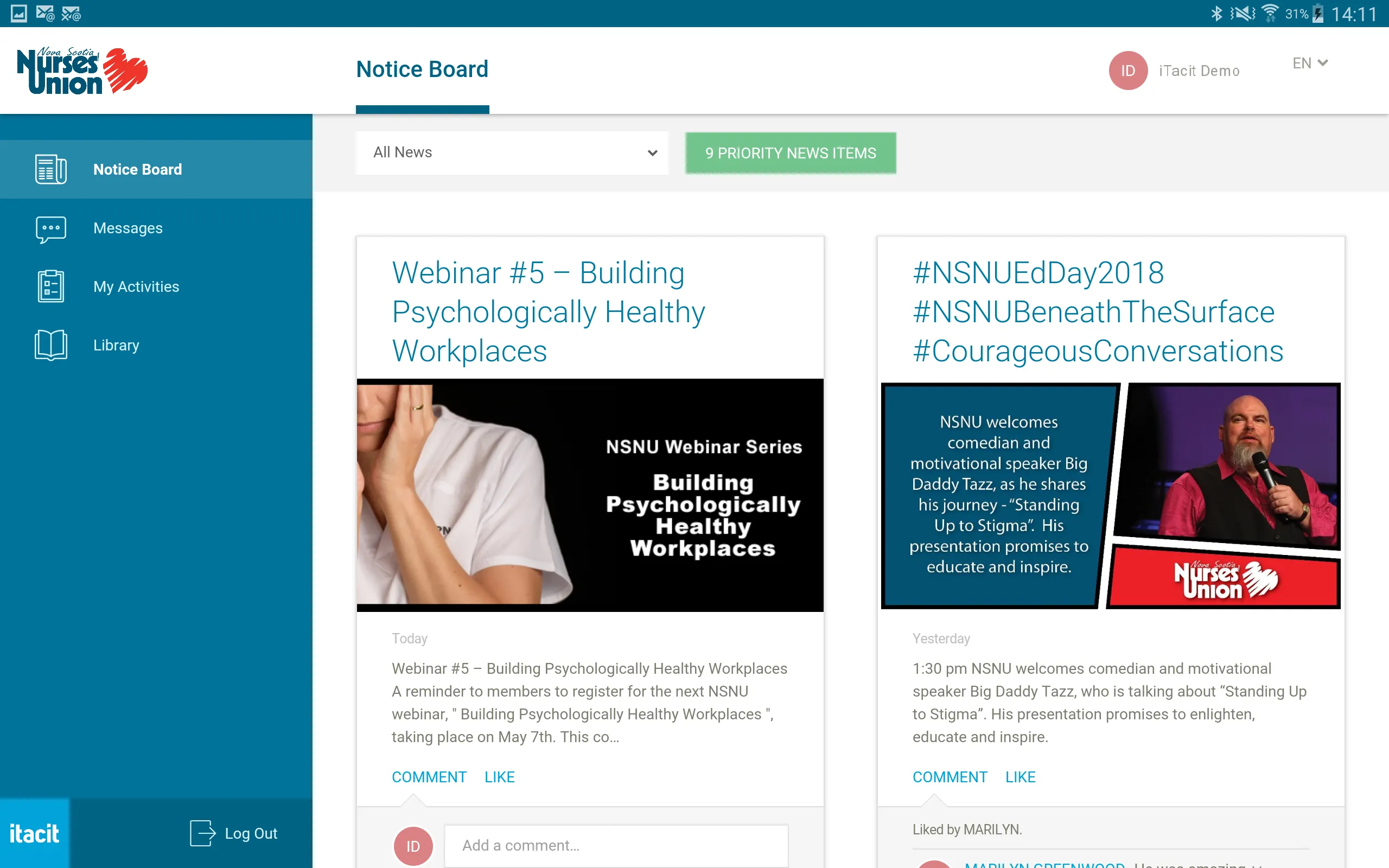Go to Messages in sidebar
1389x868 pixels.
click(156, 228)
